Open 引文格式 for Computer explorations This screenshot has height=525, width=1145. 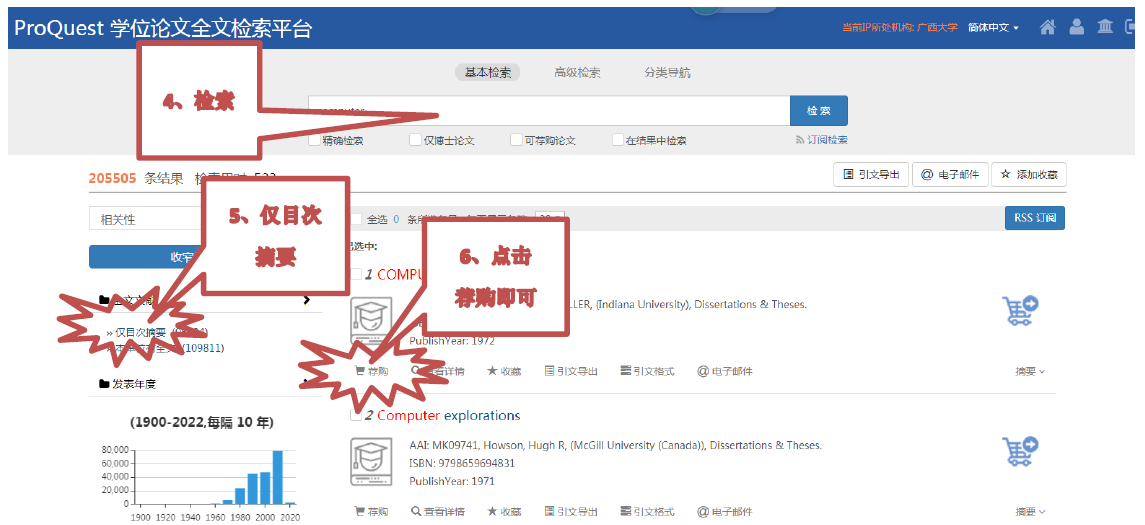click(x=647, y=511)
